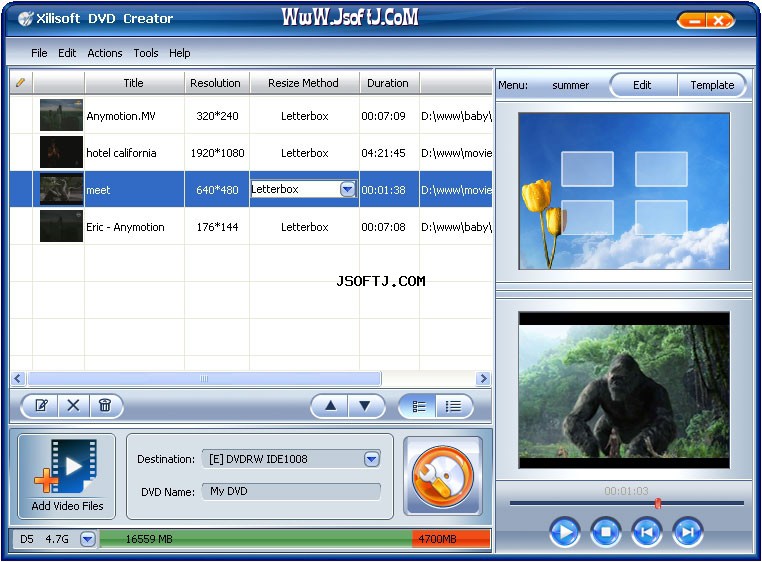Click the file list scroll-left arrow
Viewport: 762px width, 562px height.
[18, 379]
